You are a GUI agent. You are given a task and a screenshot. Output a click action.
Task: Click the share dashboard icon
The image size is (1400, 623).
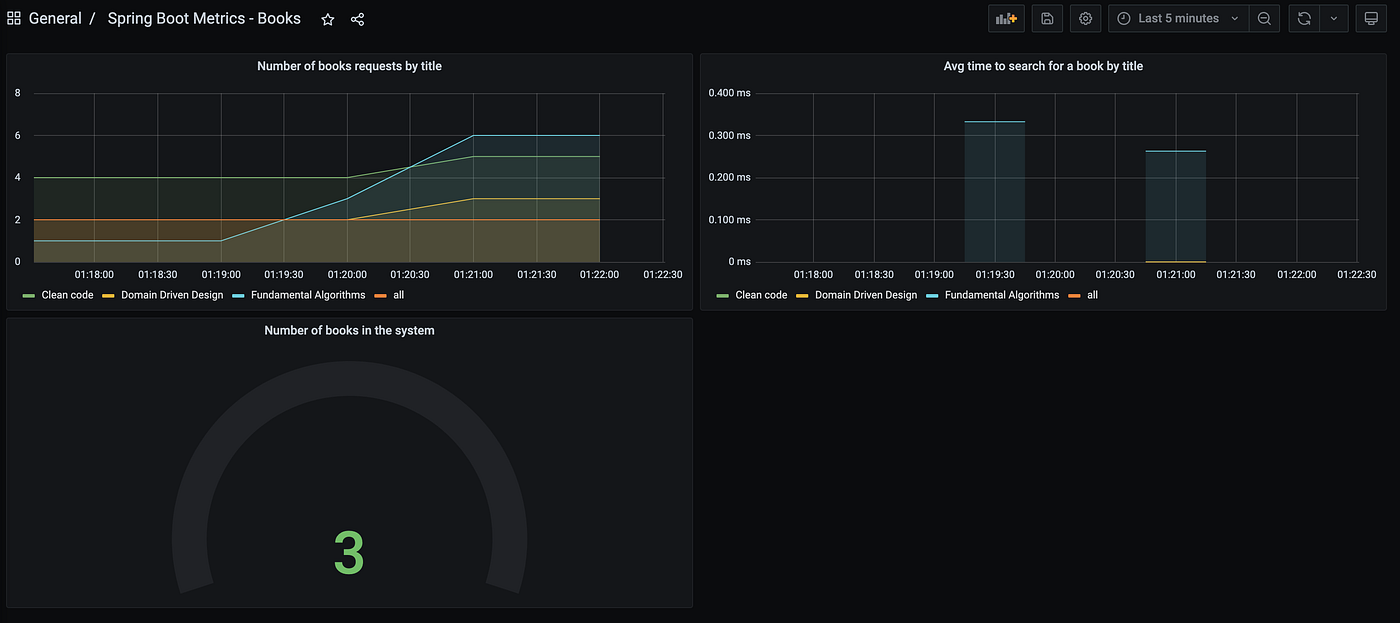pyautogui.click(x=358, y=19)
